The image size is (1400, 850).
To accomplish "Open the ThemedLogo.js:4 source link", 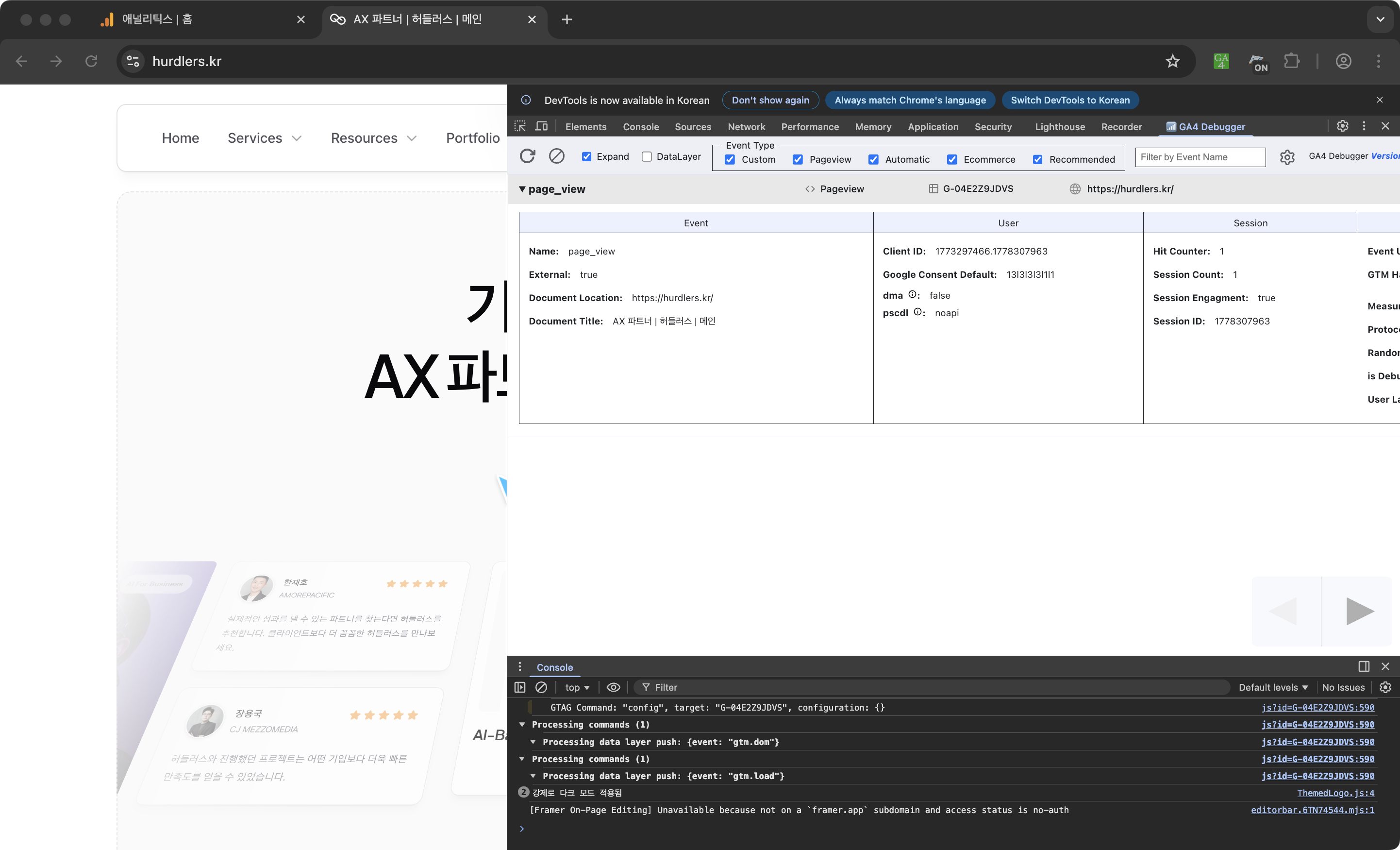I will [1335, 793].
